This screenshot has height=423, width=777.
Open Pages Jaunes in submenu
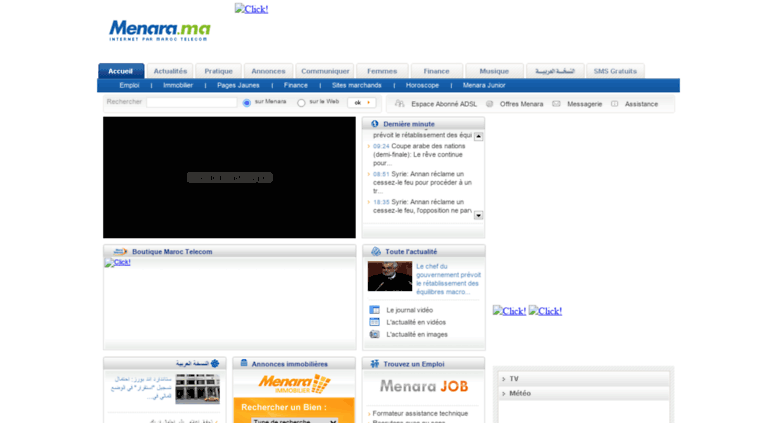pos(238,85)
